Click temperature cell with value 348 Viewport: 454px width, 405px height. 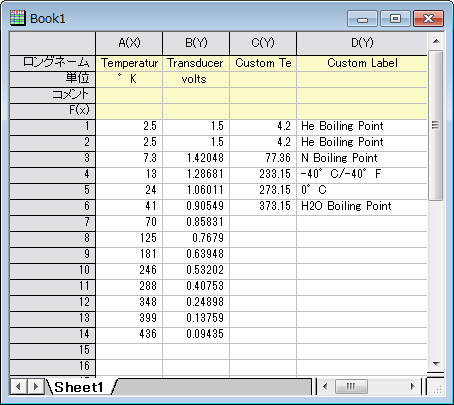pos(129,303)
